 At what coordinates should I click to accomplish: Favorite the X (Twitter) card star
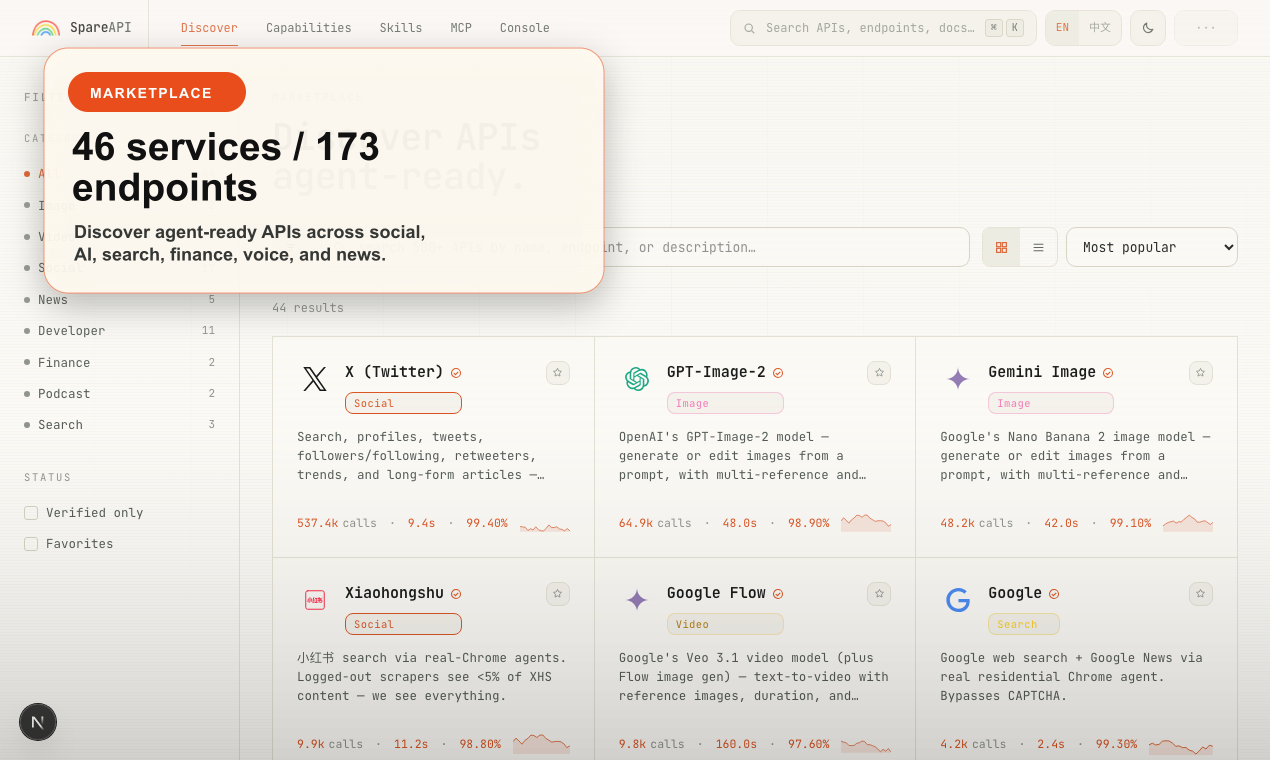(x=558, y=373)
